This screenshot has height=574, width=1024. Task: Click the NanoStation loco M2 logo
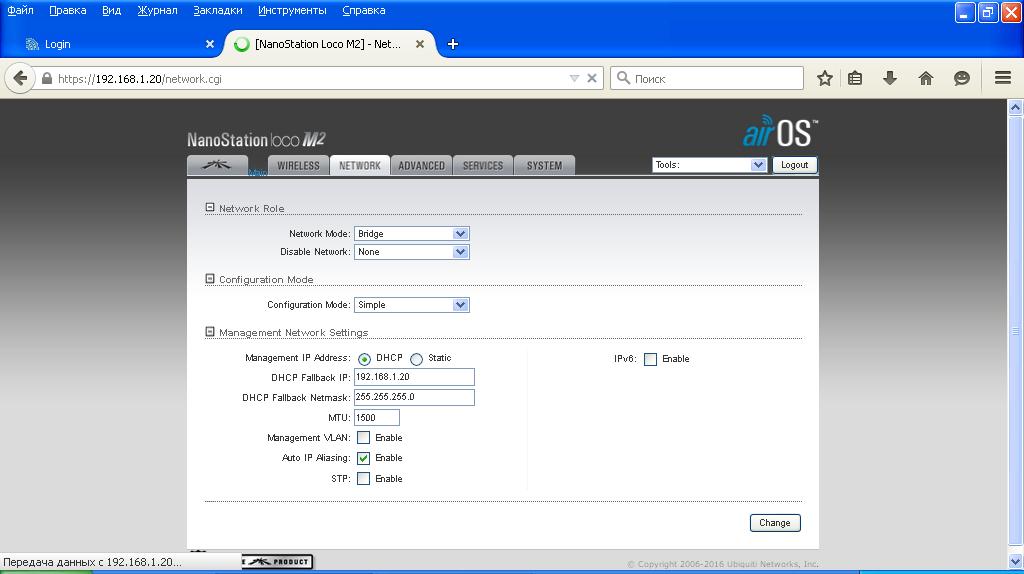[x=257, y=139]
